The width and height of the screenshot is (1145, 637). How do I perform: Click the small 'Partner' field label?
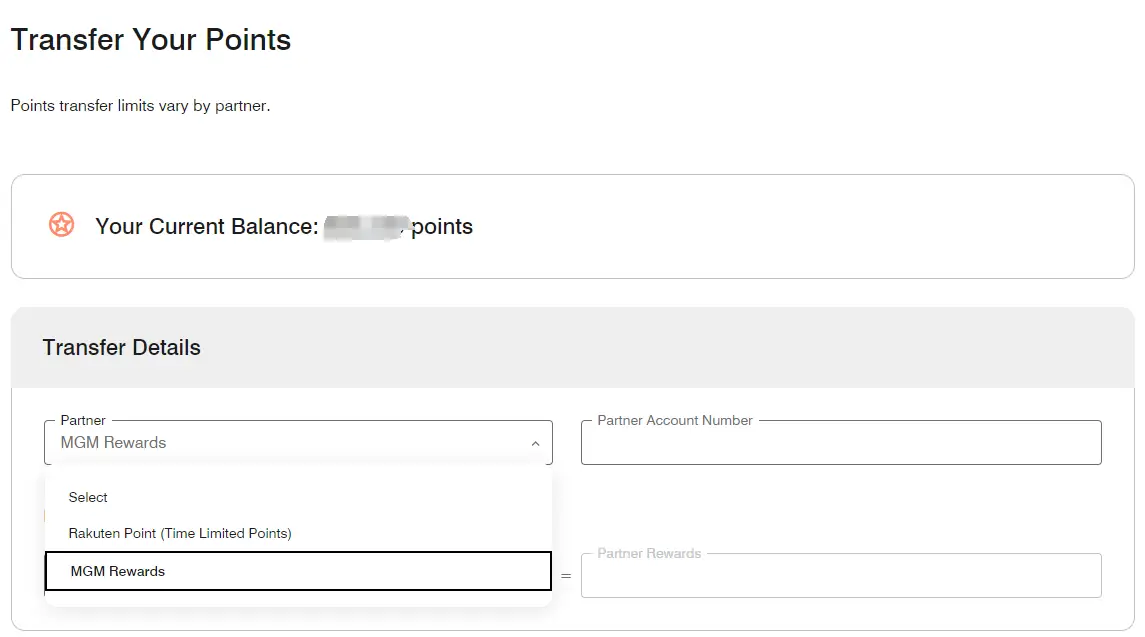pyautogui.click(x=83, y=420)
